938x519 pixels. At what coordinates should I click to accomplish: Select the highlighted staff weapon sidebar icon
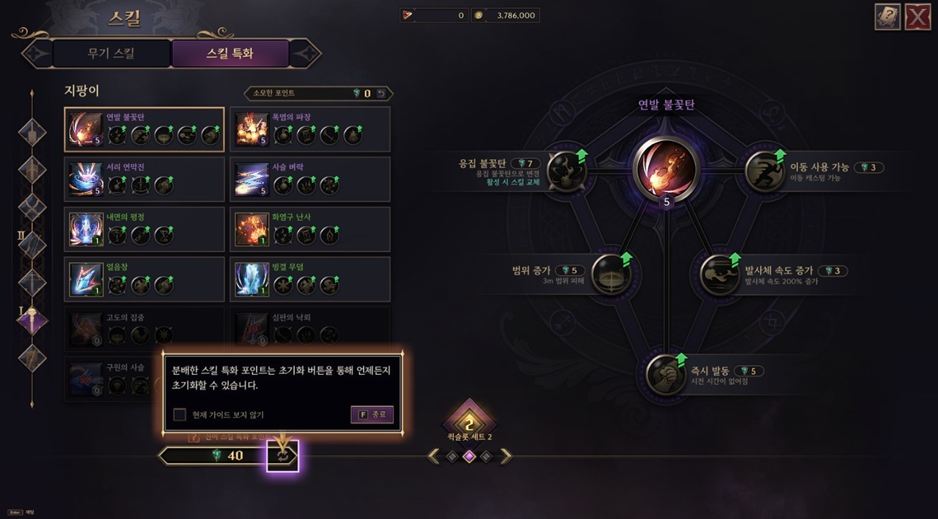click(32, 321)
